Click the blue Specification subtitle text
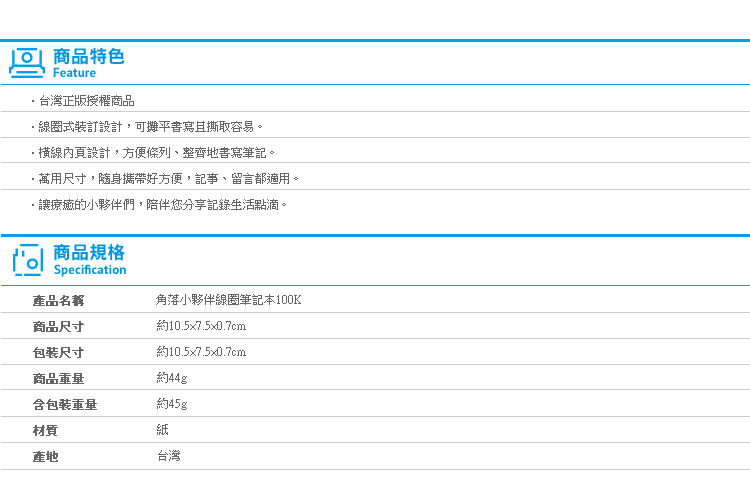Viewport: 750px width, 495px height. click(x=90, y=270)
